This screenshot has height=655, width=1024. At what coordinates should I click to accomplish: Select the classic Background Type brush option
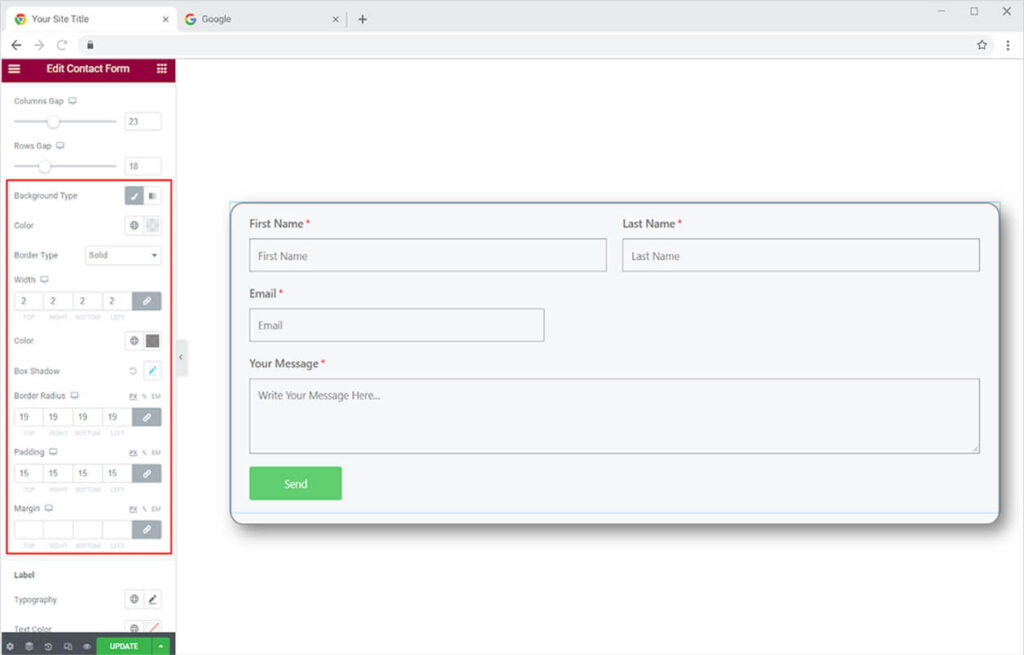pyautogui.click(x=134, y=196)
